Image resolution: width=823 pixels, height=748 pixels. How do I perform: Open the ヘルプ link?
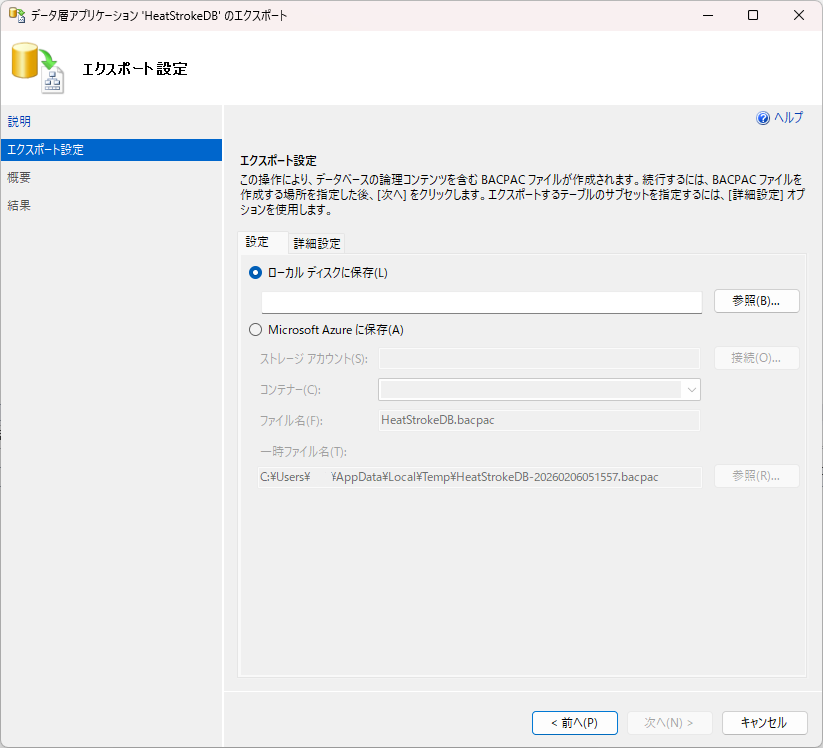788,118
